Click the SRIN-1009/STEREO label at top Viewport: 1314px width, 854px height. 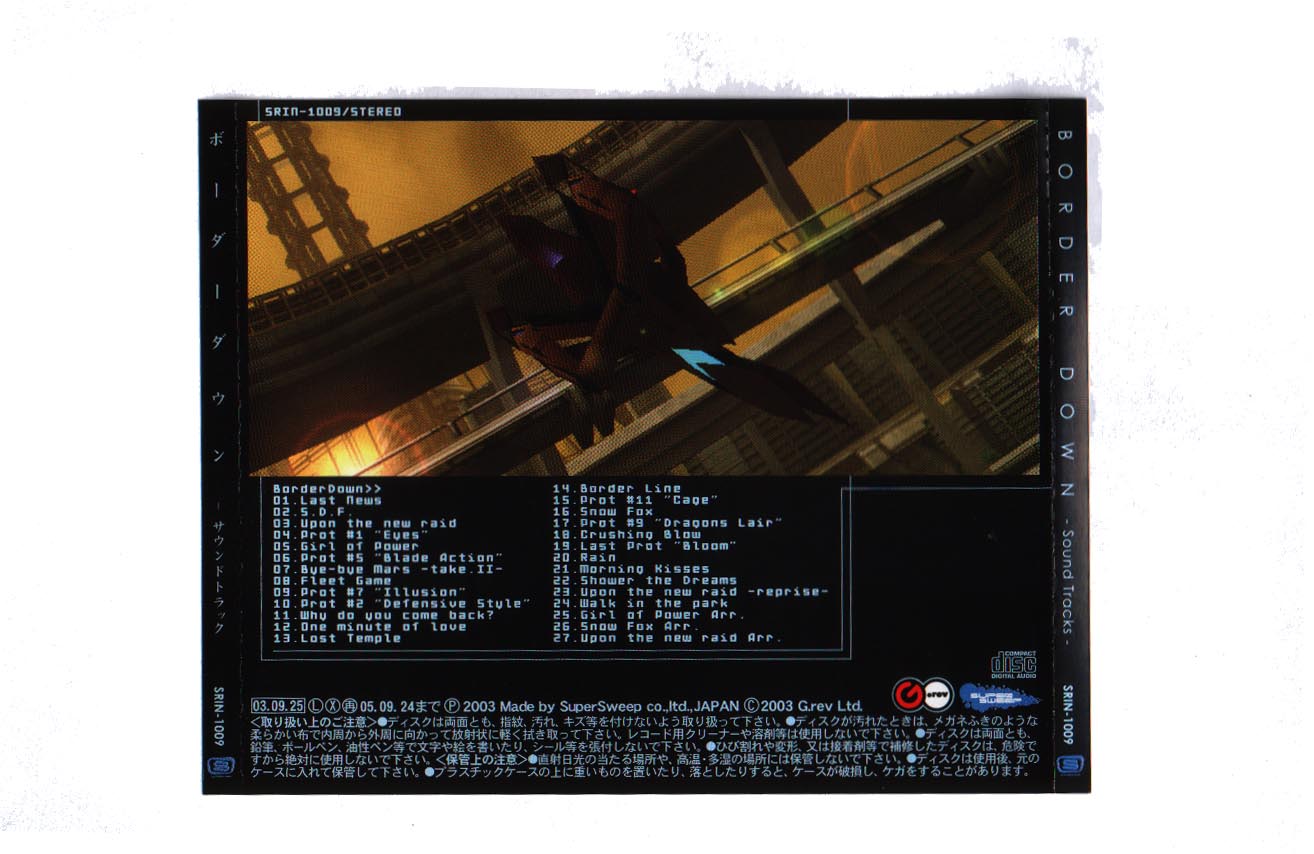point(329,112)
